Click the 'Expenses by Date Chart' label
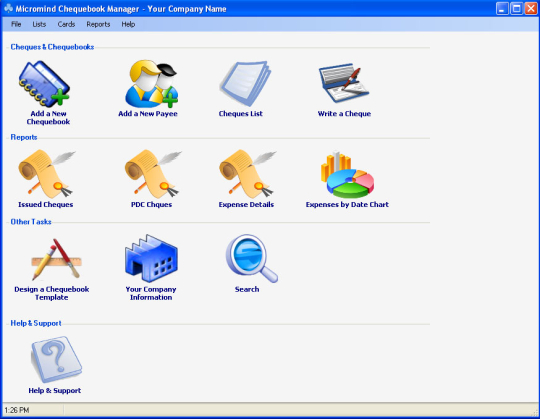This screenshot has height=419, width=540. (347, 205)
